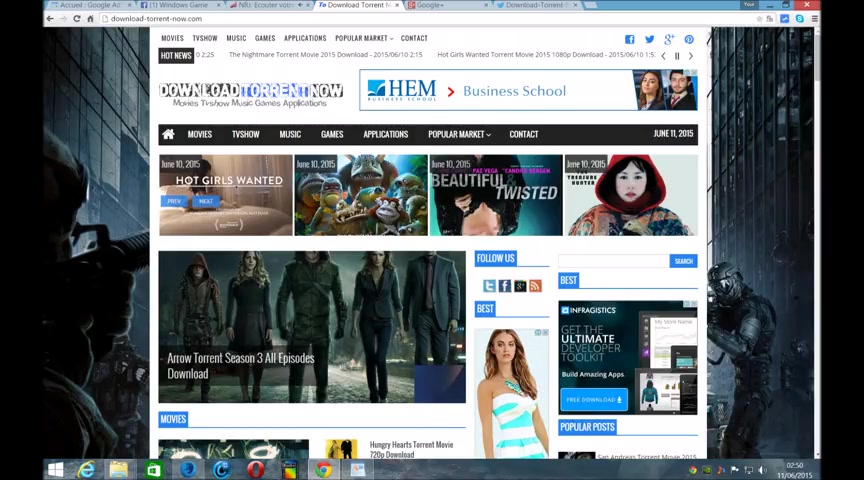The height and width of the screenshot is (480, 864).
Task: Click the Skype extension icon in toolbar
Action: [x=800, y=19]
